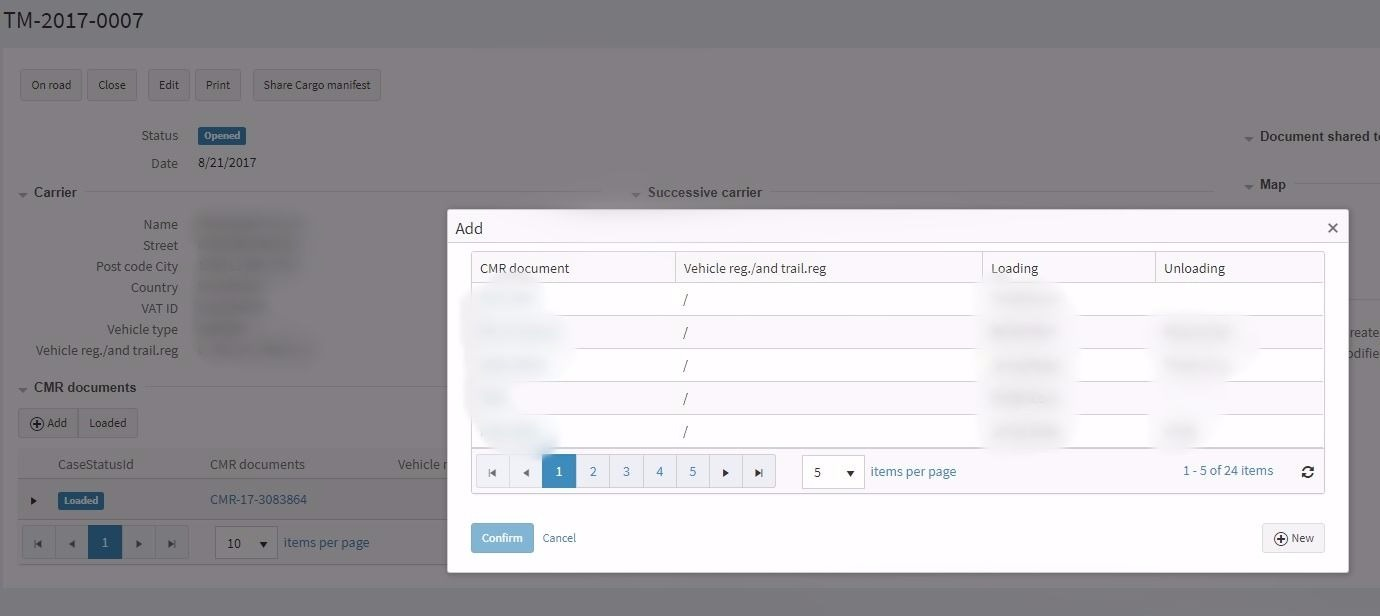Image resolution: width=1380 pixels, height=616 pixels.
Task: Share Cargo manifest
Action: tap(317, 85)
